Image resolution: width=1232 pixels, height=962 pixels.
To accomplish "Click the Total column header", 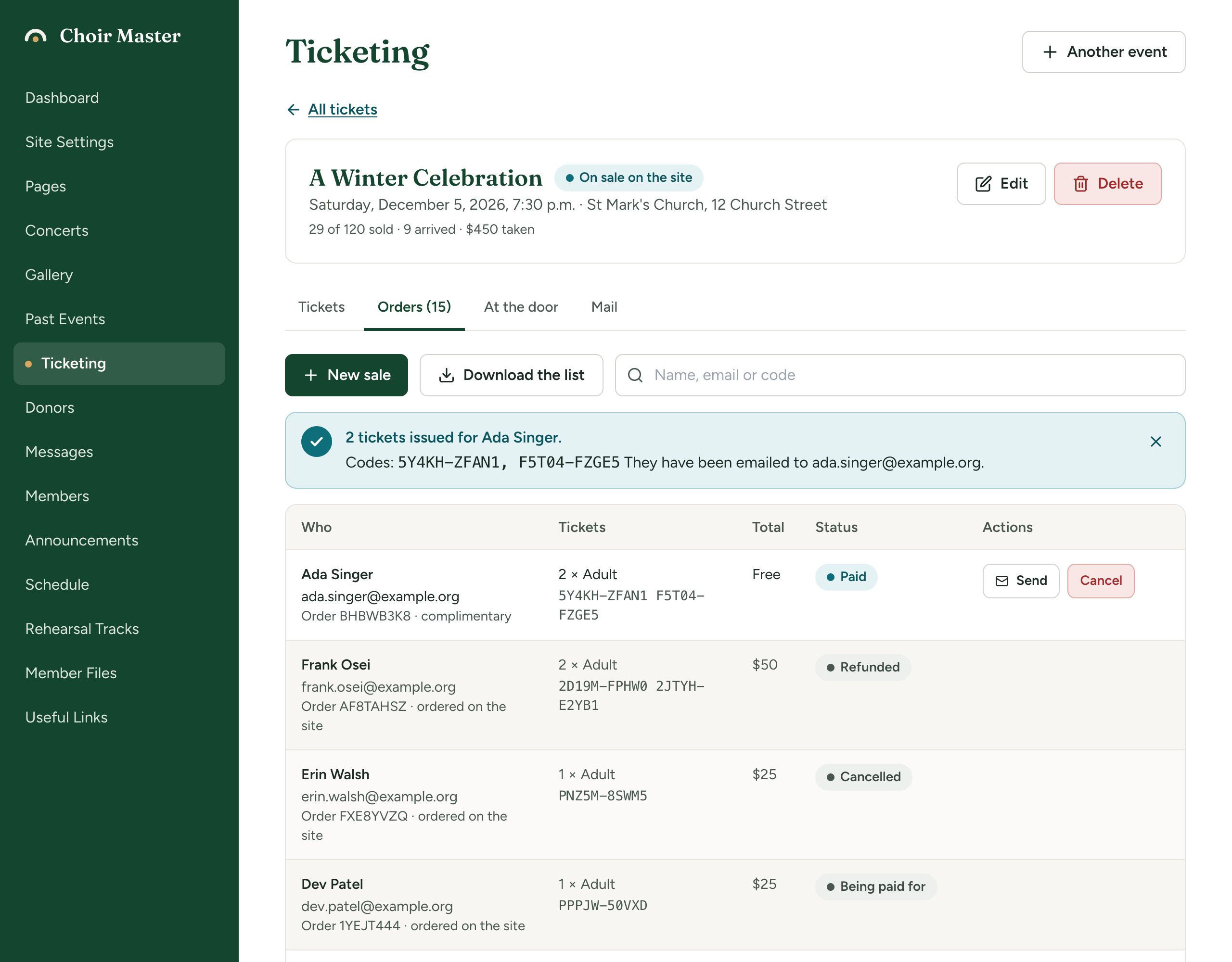I will [768, 527].
